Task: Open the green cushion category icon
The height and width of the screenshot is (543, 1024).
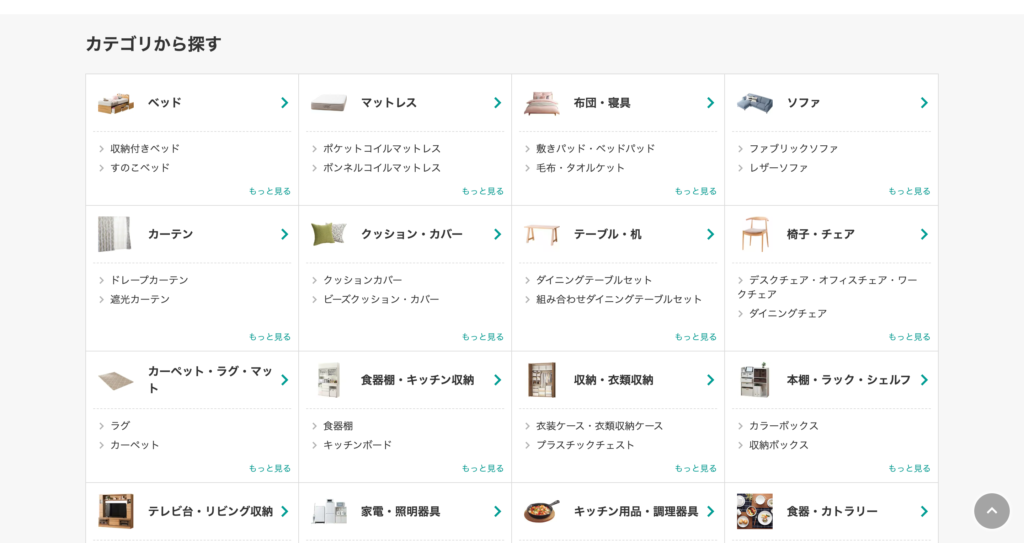Action: point(328,234)
